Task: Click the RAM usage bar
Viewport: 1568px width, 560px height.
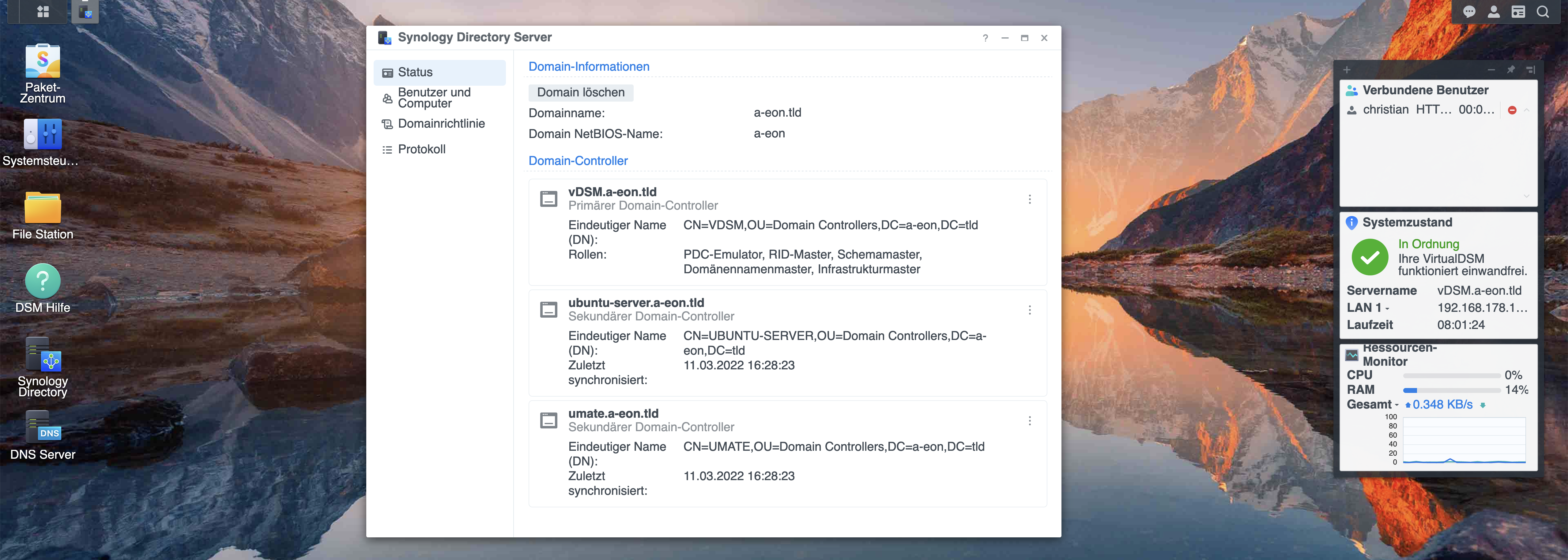Action: (x=1451, y=390)
